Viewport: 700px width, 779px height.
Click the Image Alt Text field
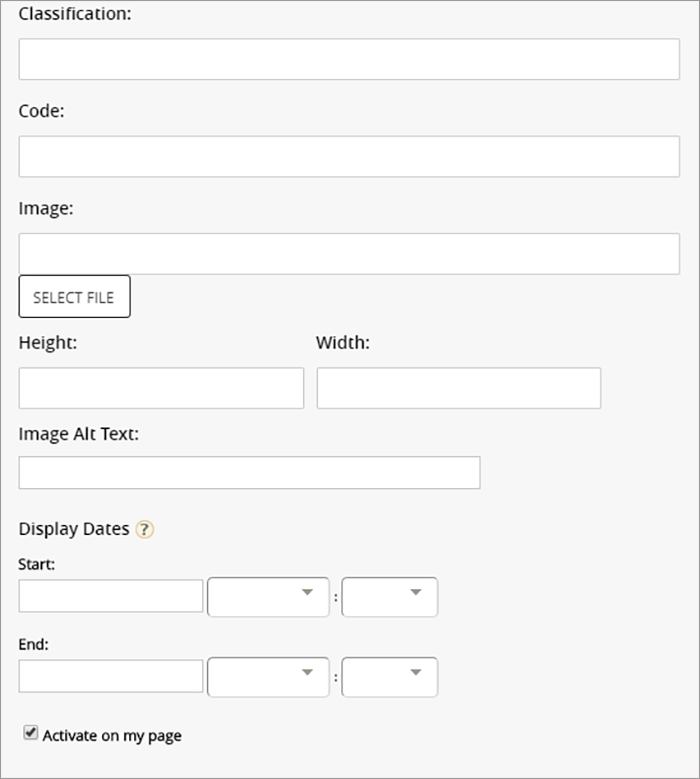tap(249, 472)
